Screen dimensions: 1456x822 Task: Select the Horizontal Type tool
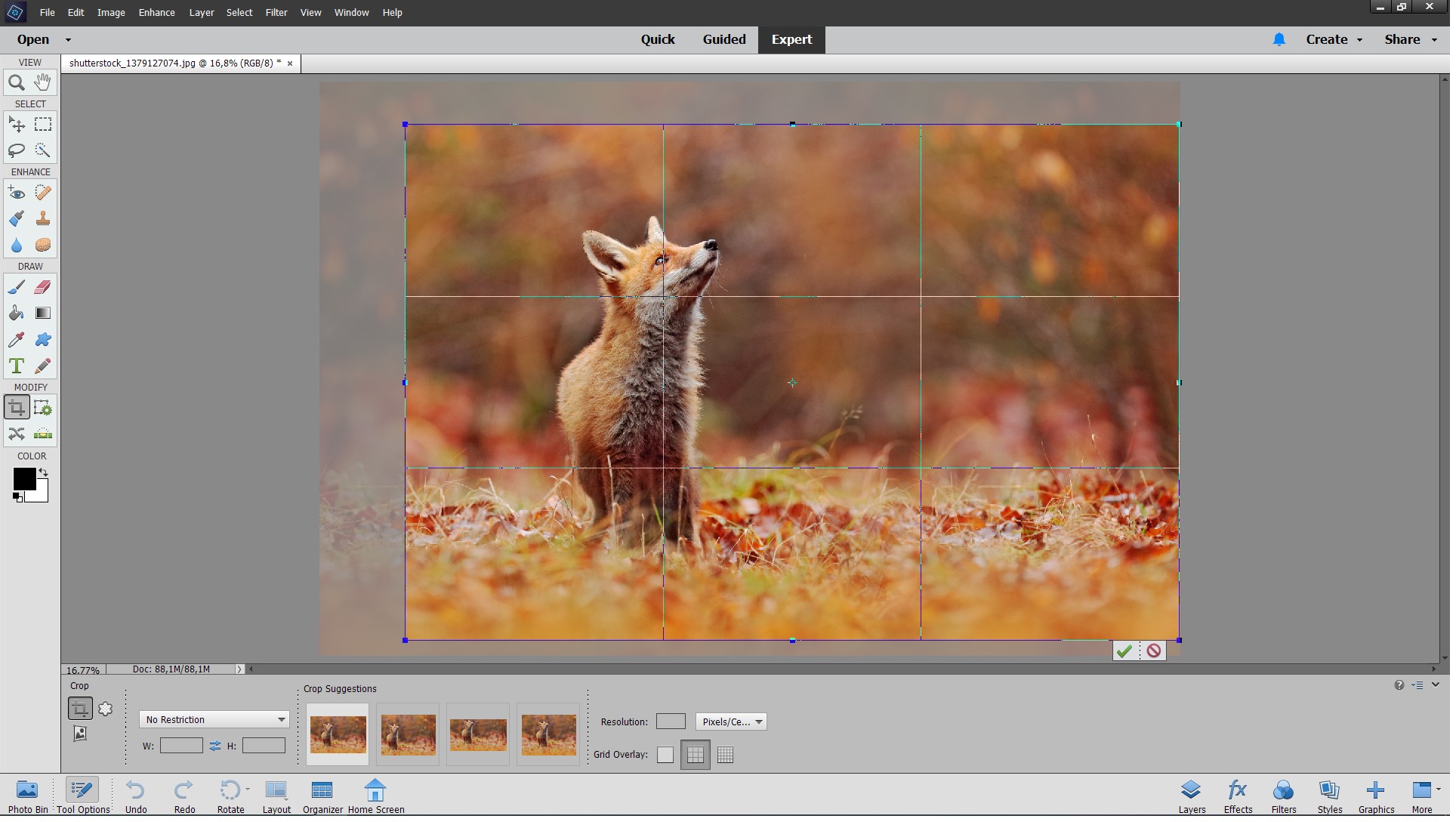tap(17, 366)
